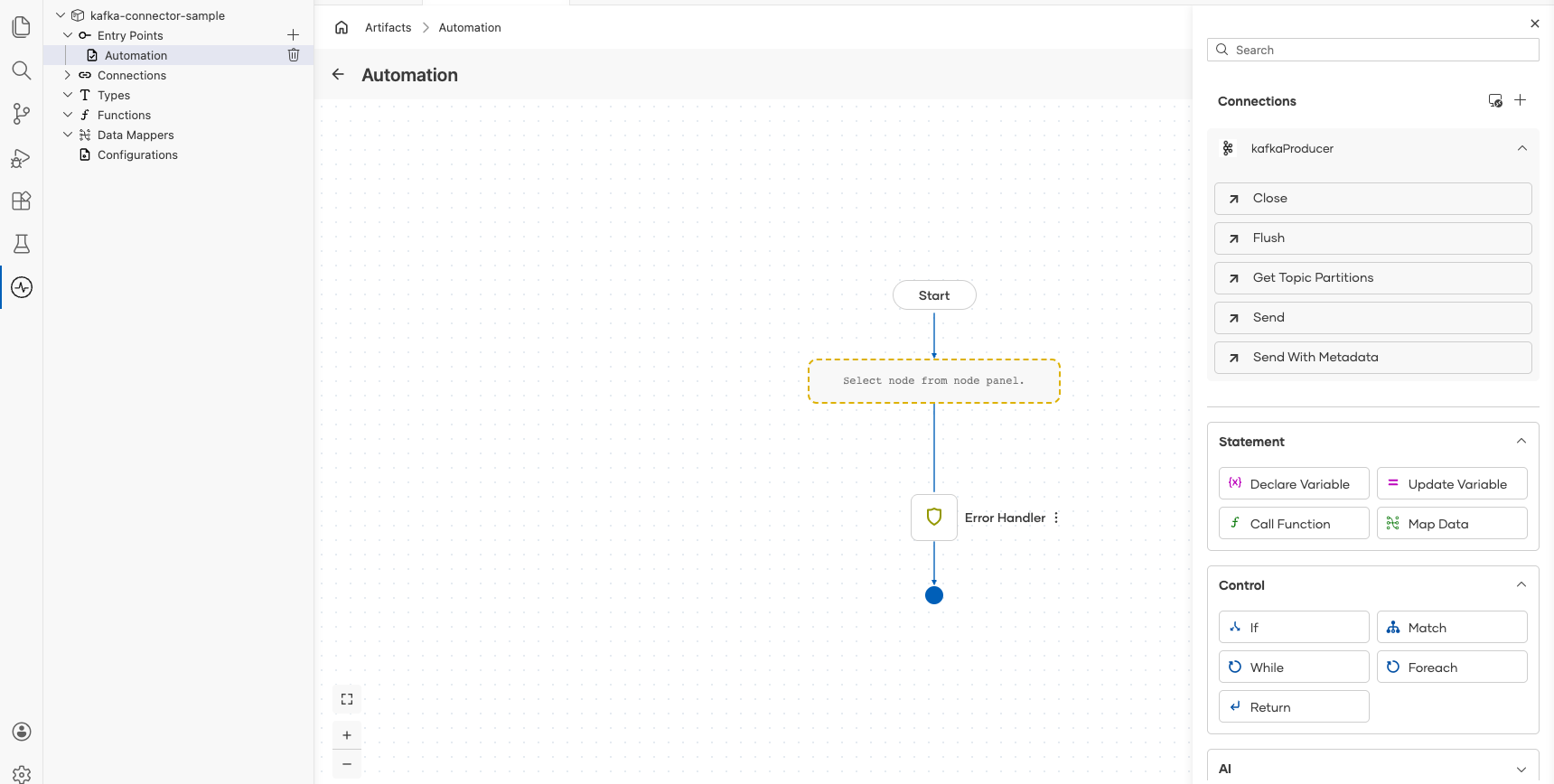1554x784 pixels.
Task: Click the Start node
Action: (934, 295)
